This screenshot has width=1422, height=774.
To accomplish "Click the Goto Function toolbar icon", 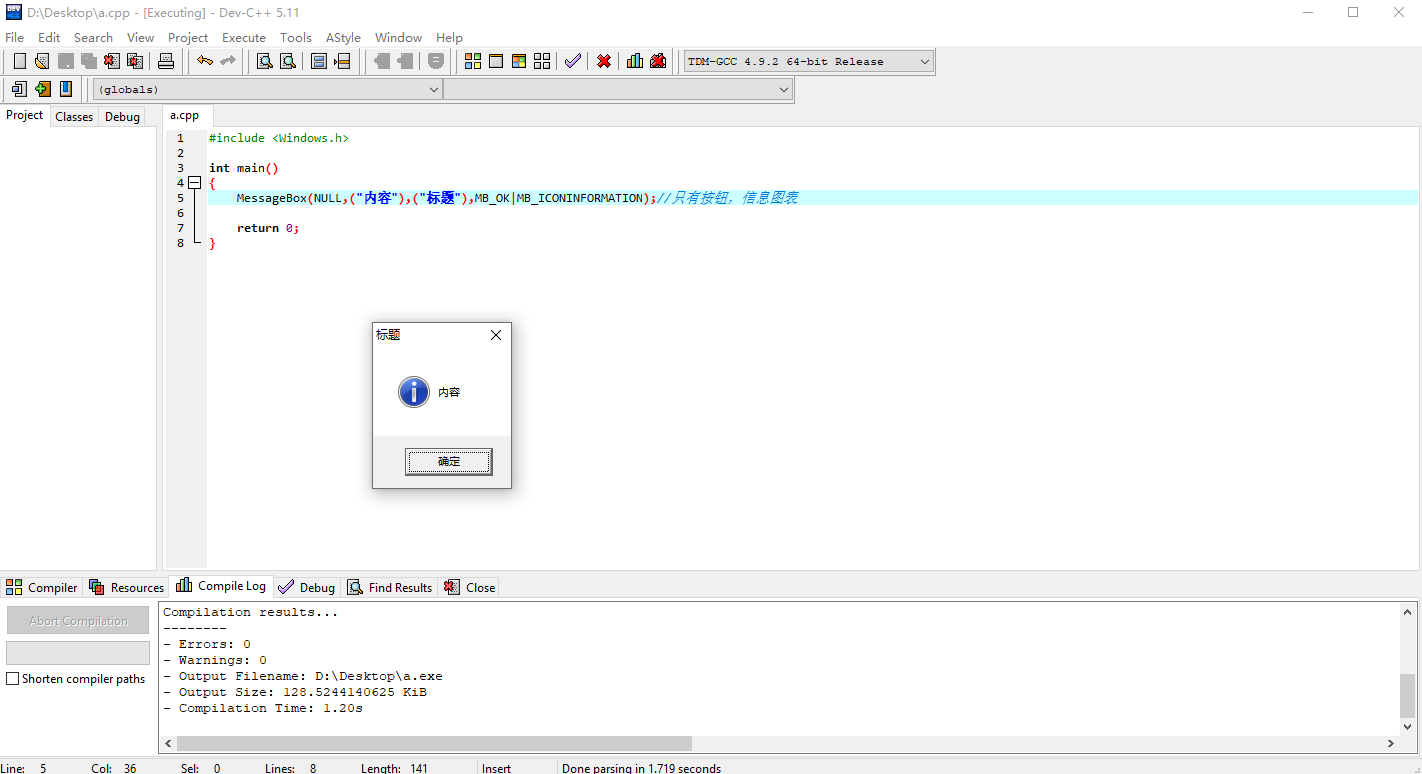I will point(319,61).
